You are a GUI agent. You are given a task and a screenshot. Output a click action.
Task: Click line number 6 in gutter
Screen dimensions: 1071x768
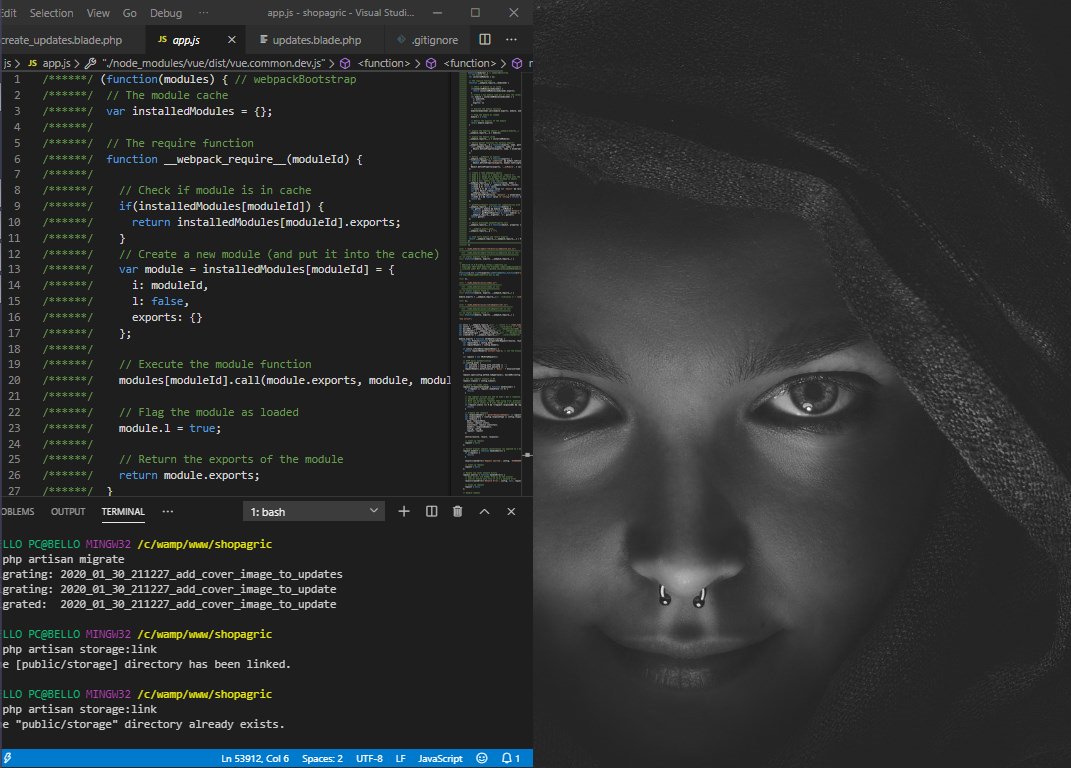pos(17,159)
